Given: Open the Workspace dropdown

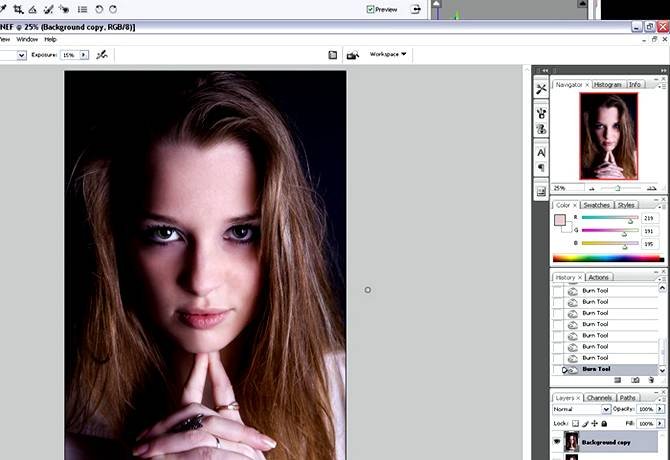Looking at the screenshot, I should (388, 54).
